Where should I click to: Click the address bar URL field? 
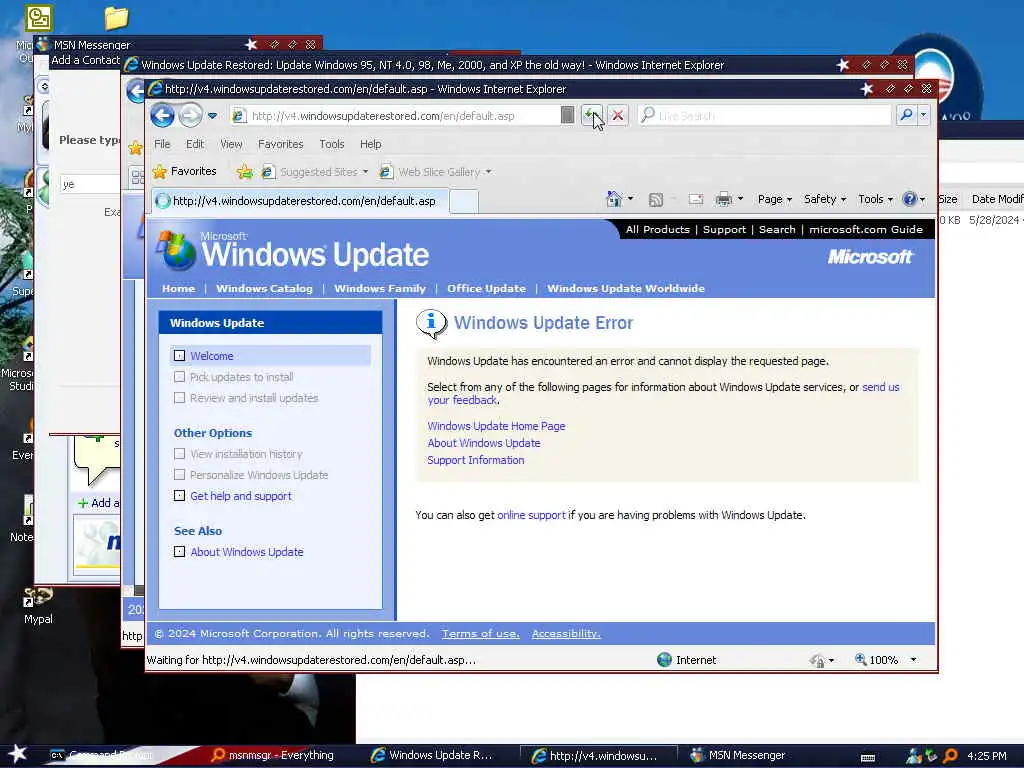(x=396, y=116)
